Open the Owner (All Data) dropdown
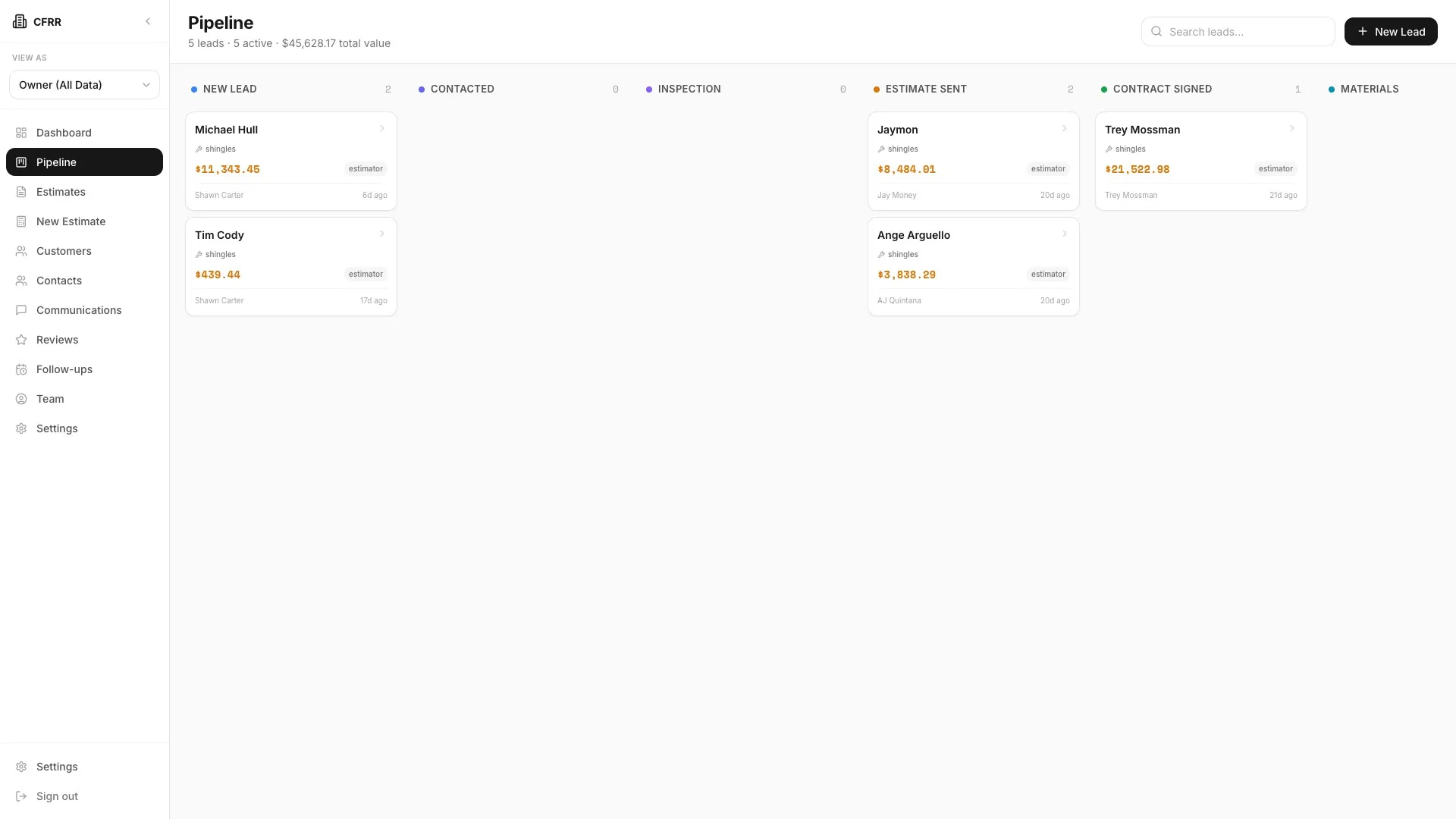 (x=84, y=85)
